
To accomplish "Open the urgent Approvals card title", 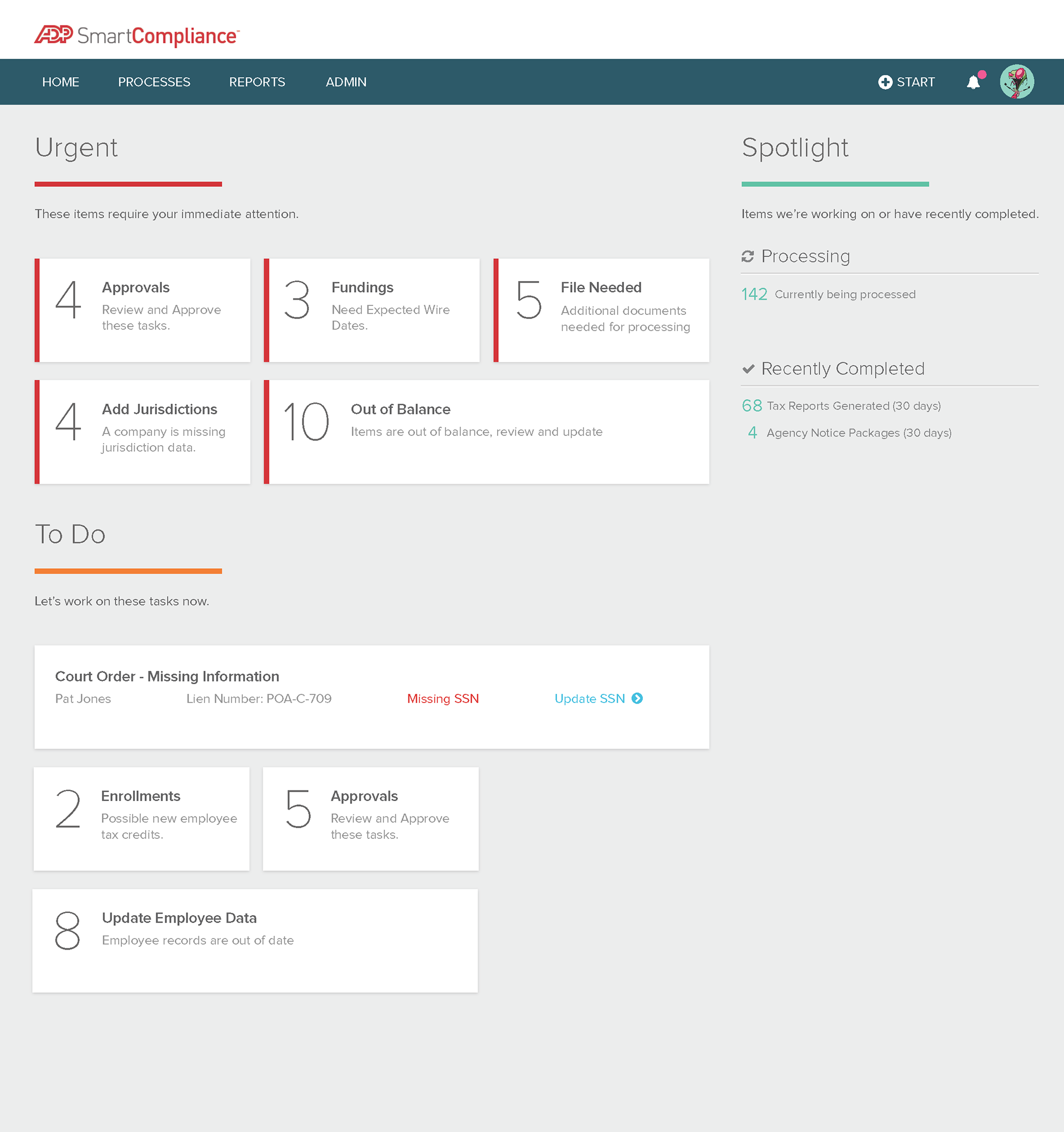I will point(135,288).
